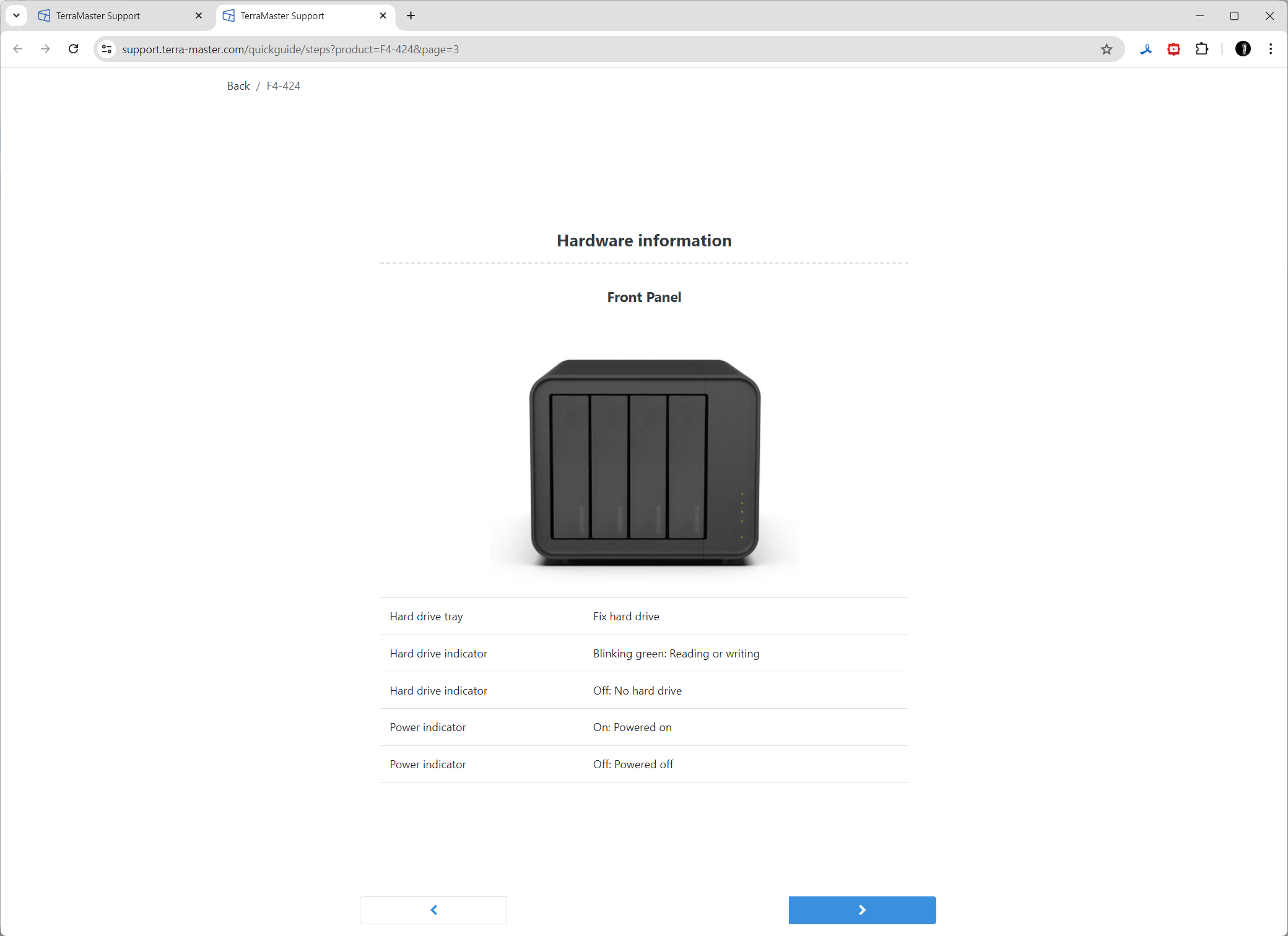Select the second TerraMaster Support tab

297,15
